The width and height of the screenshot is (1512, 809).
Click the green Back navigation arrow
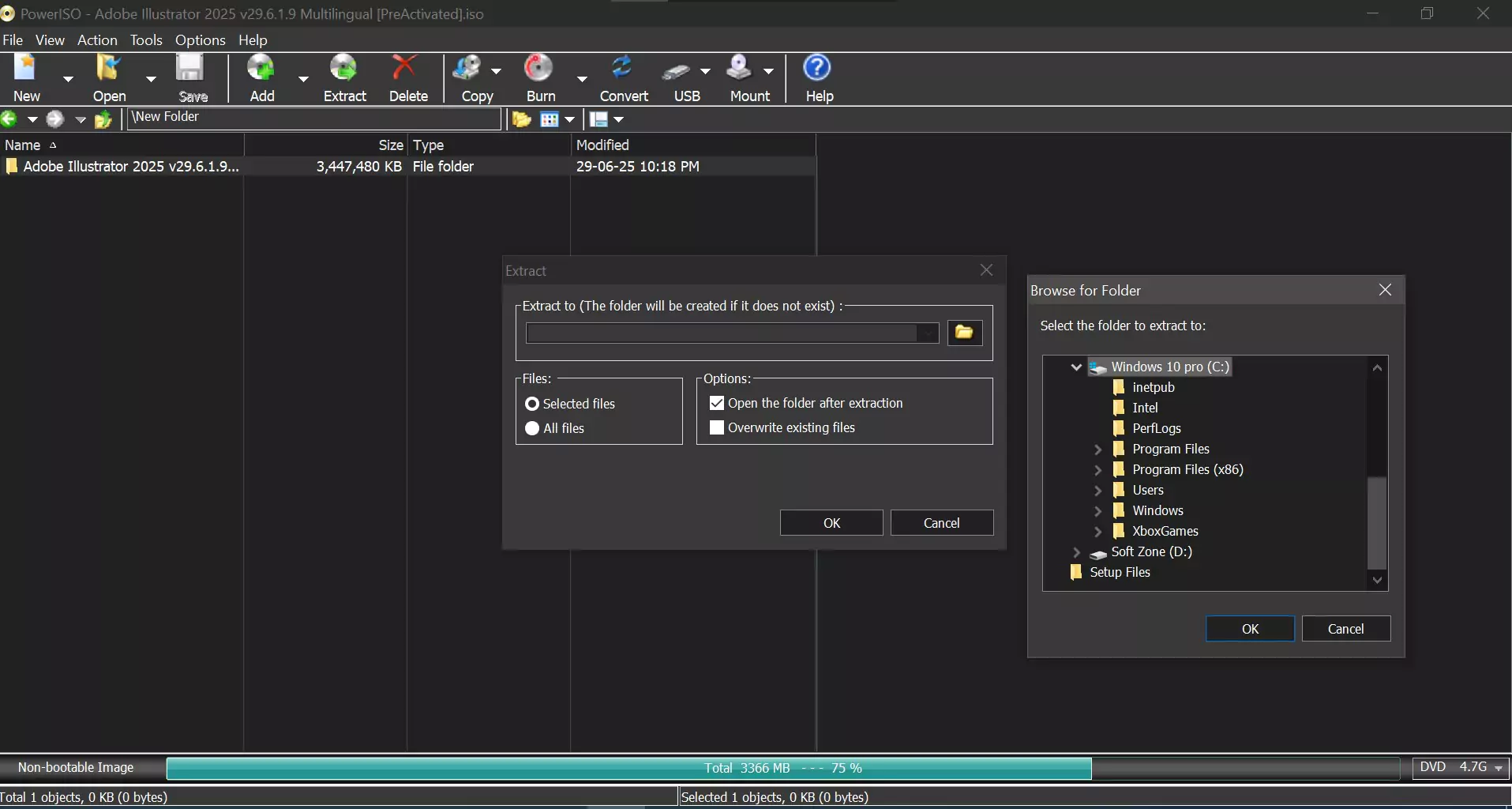[x=9, y=119]
